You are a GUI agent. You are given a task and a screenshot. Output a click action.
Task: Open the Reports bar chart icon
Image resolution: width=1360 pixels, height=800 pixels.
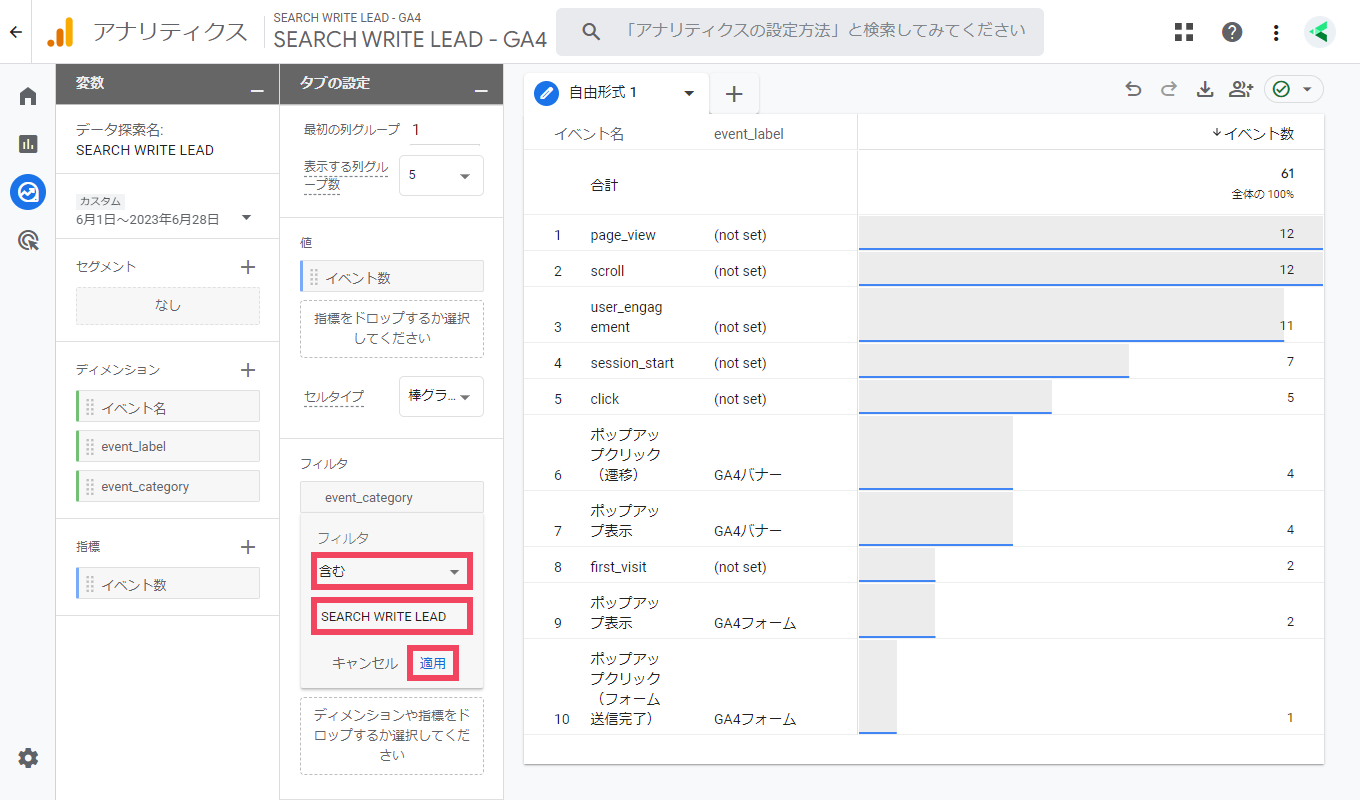click(x=28, y=143)
